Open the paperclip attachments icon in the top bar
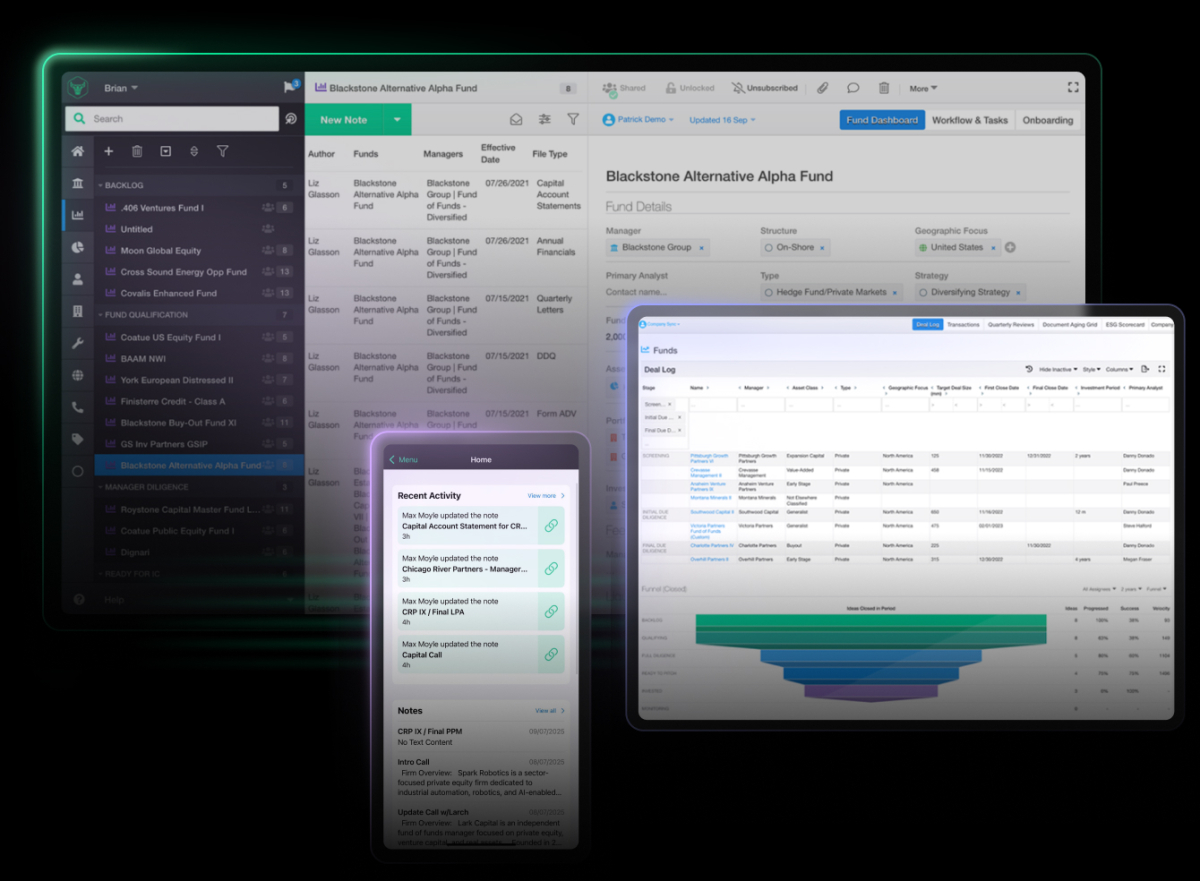 tap(822, 88)
